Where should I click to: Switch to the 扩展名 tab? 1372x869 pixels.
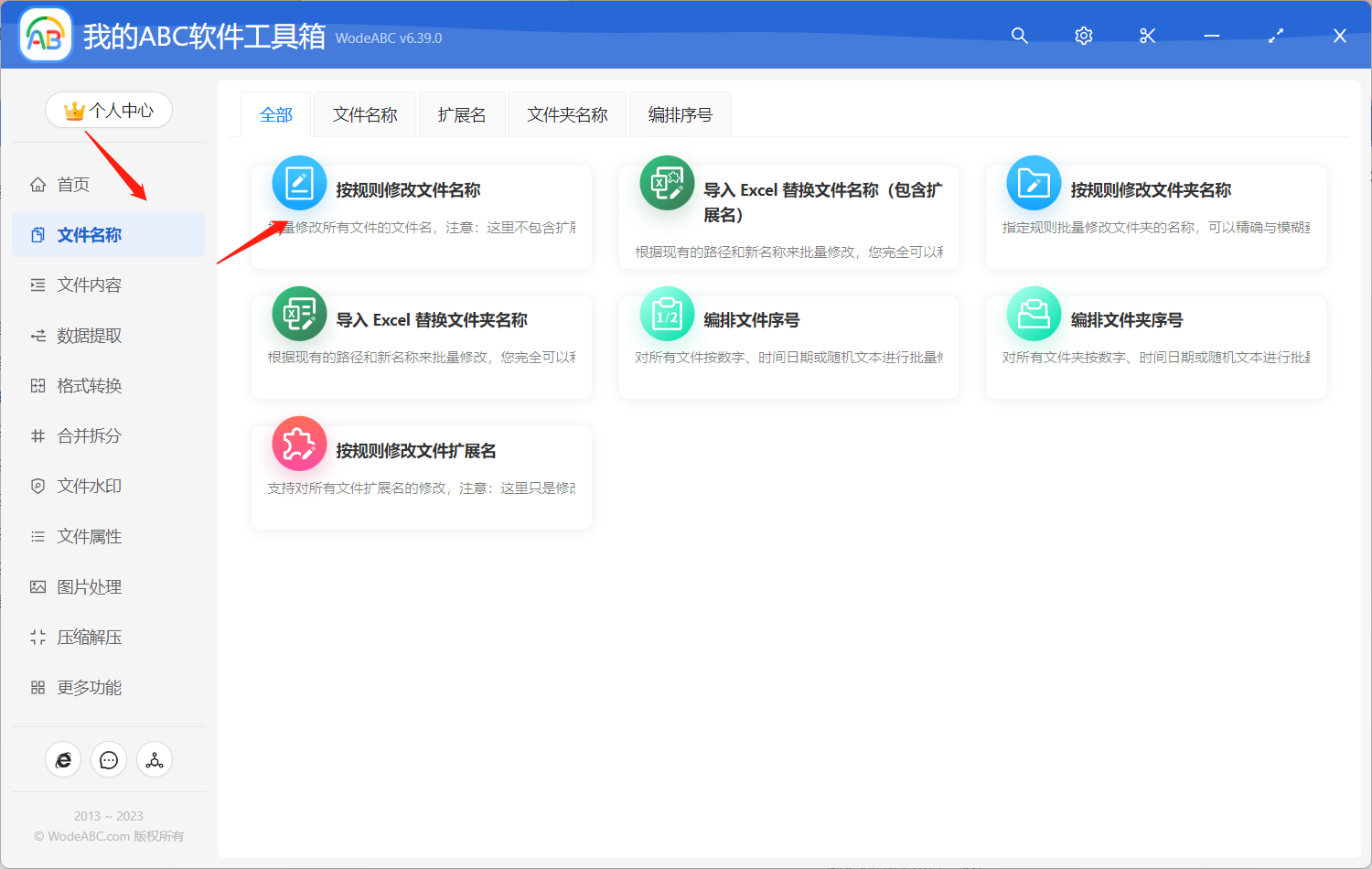click(x=462, y=113)
